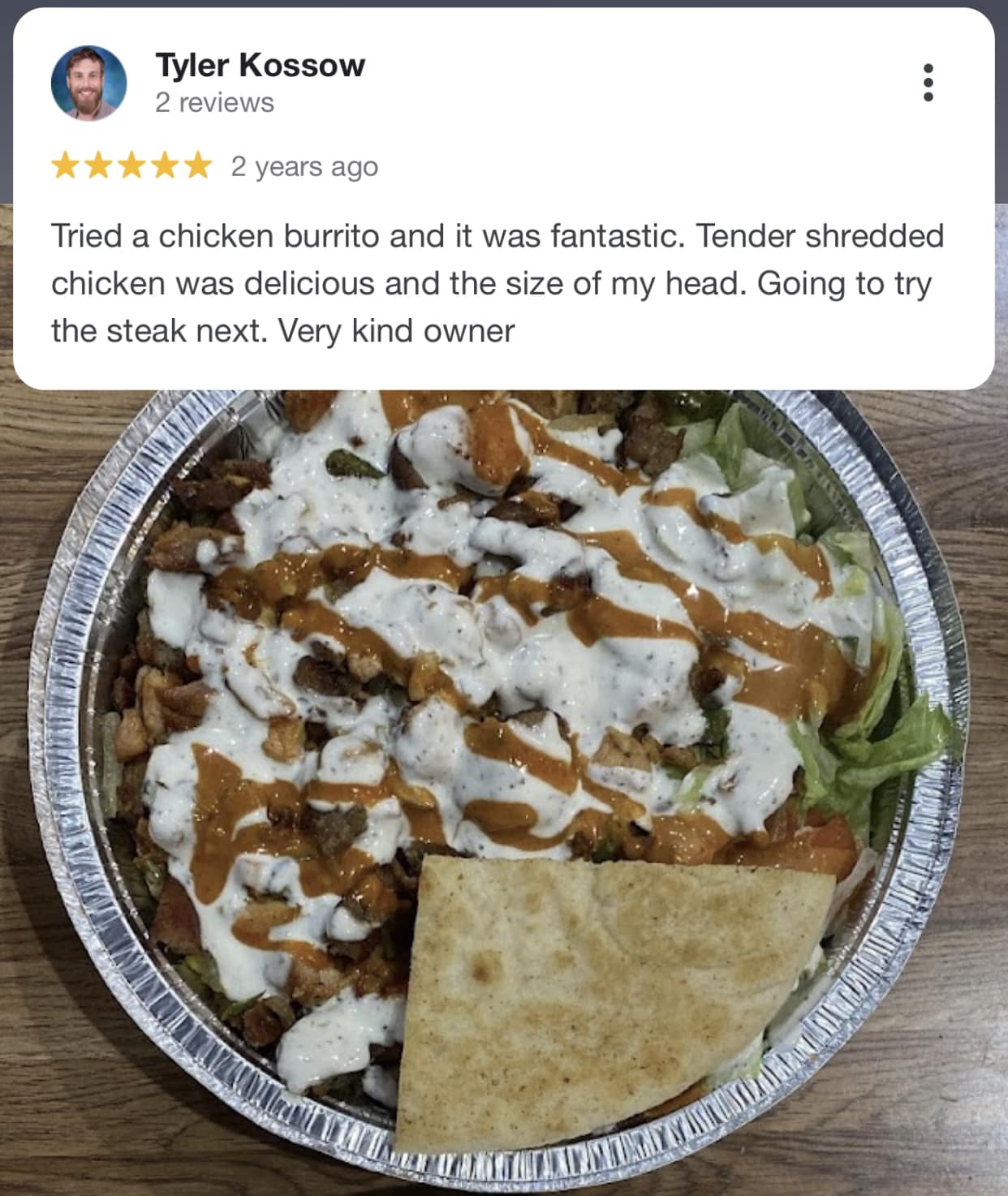This screenshot has width=1008, height=1196.
Task: Click the "Tried a chicken burrito" review line
Action: tap(498, 236)
